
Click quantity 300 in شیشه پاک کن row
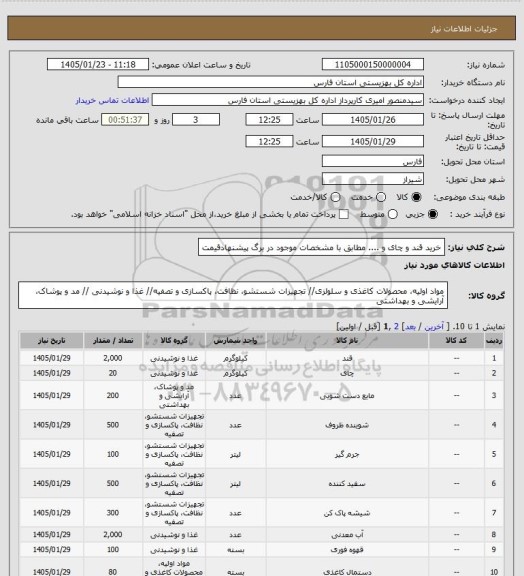pos(113,513)
